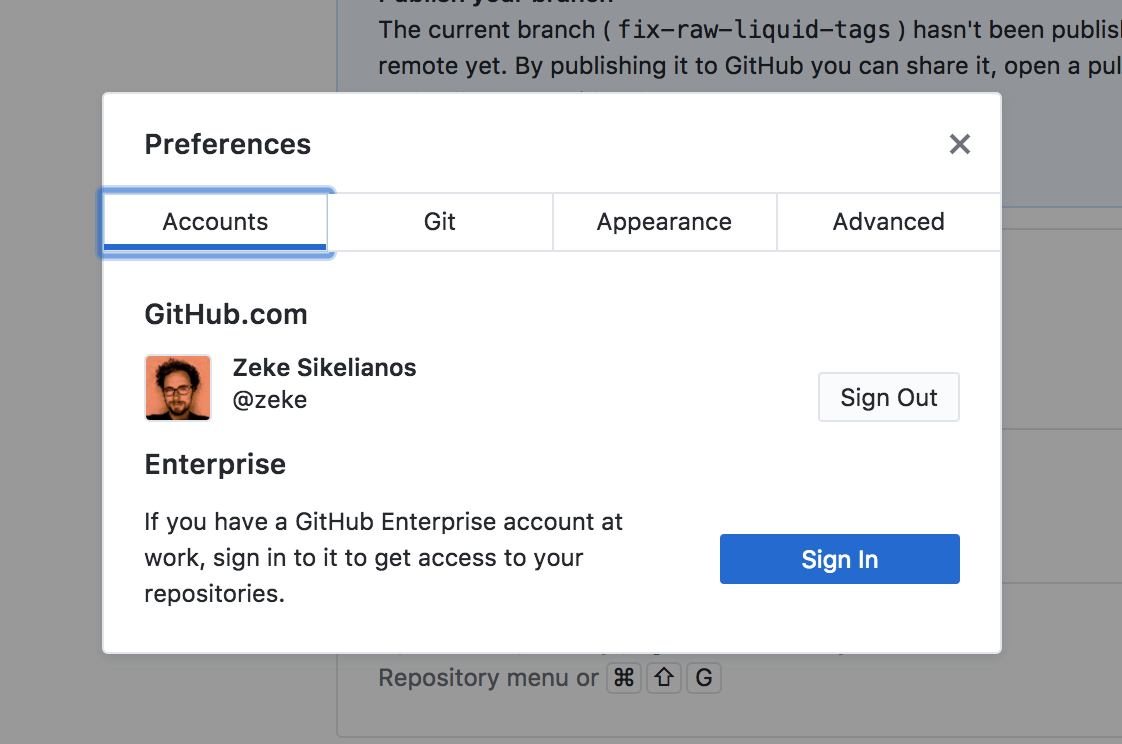Switch to the Git tab

(440, 221)
